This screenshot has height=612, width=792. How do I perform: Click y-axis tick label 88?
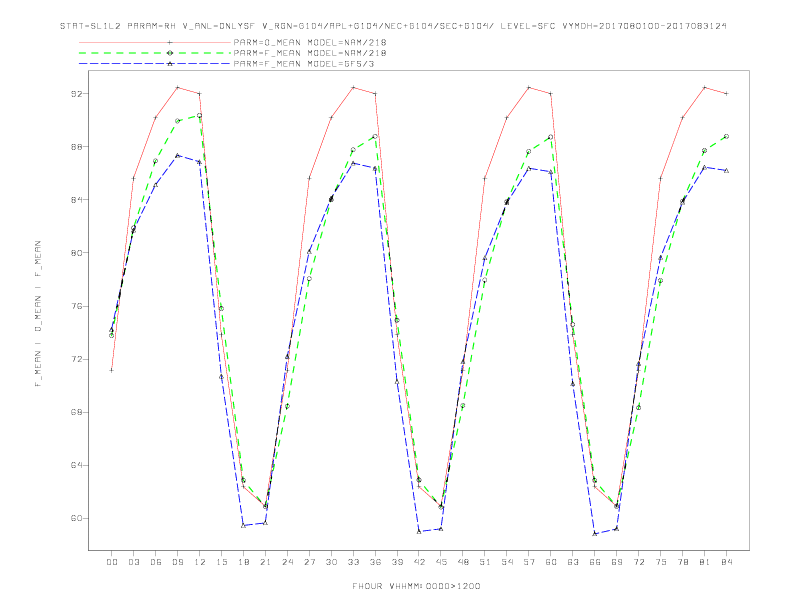pos(77,147)
